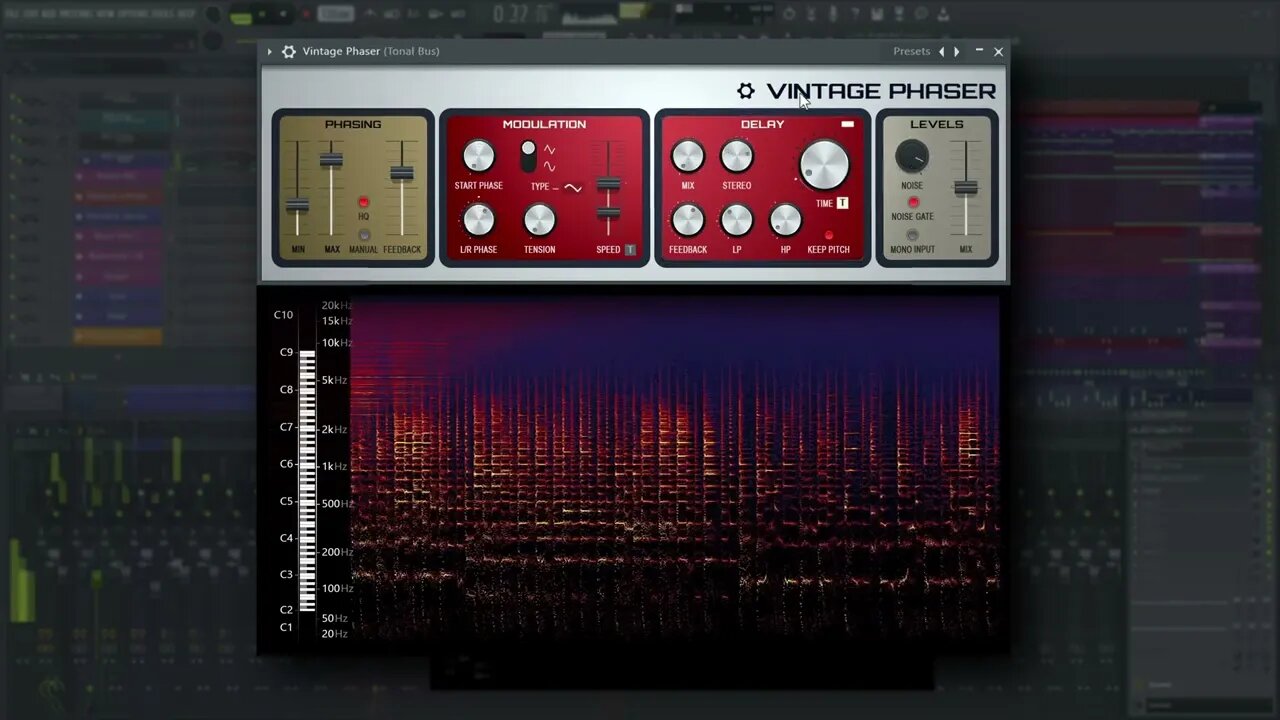Click the L/R PHASE knob
The image size is (1280, 720).
(x=478, y=220)
